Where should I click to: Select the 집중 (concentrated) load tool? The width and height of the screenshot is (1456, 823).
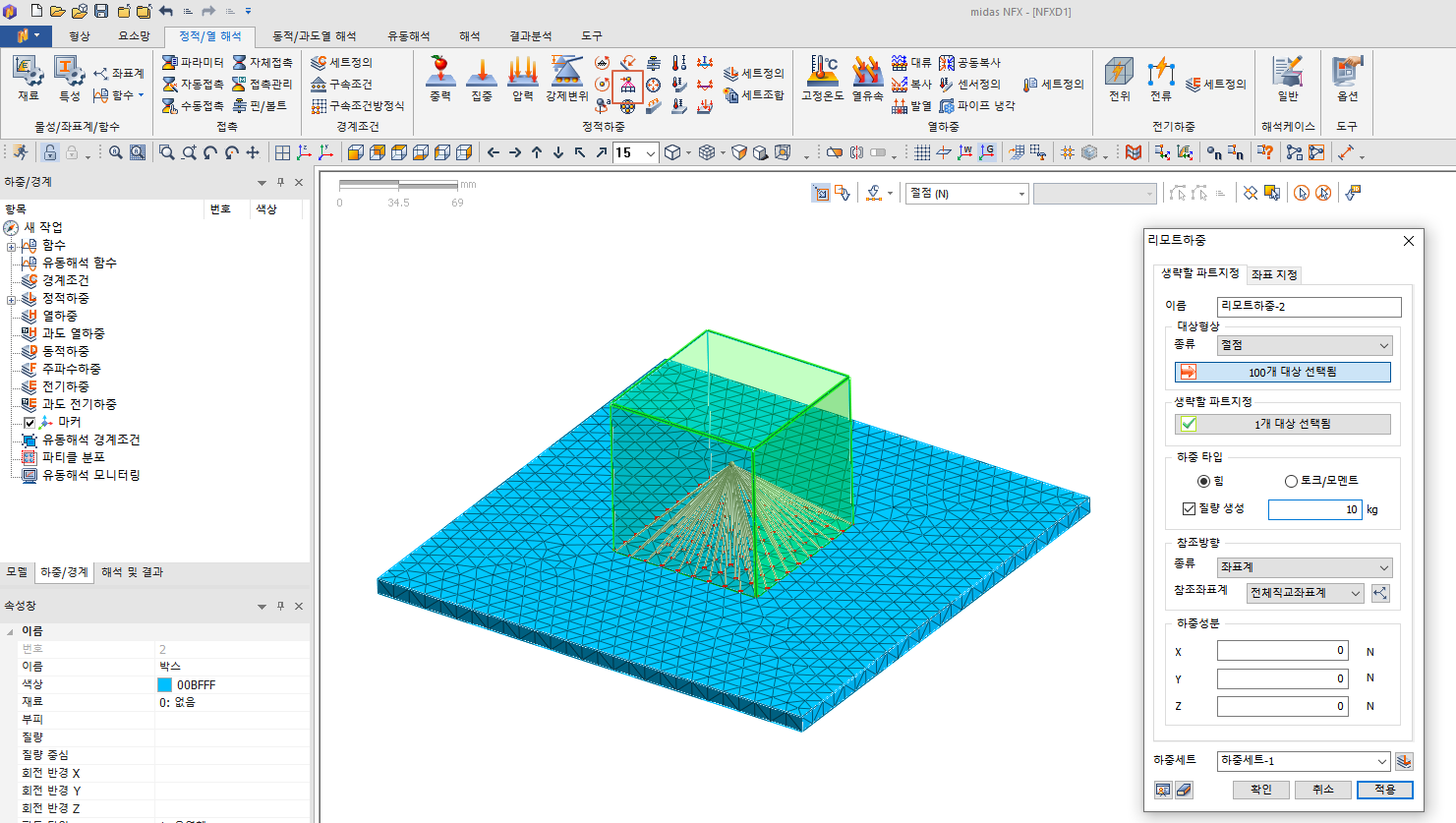[x=482, y=79]
